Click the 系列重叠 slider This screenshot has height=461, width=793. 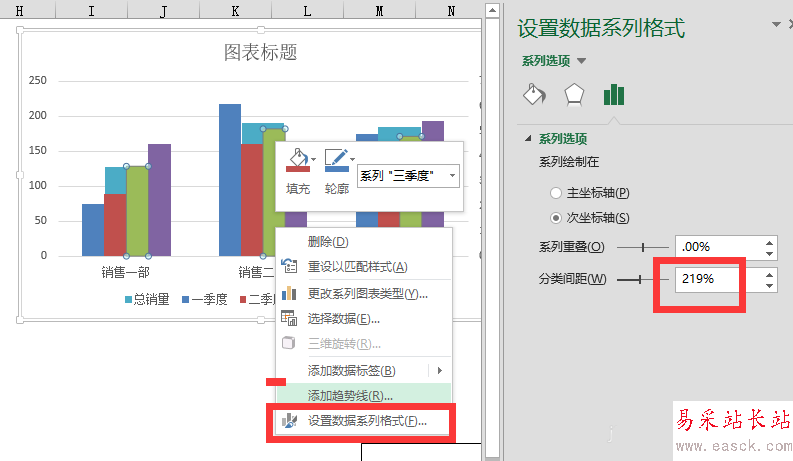point(643,247)
